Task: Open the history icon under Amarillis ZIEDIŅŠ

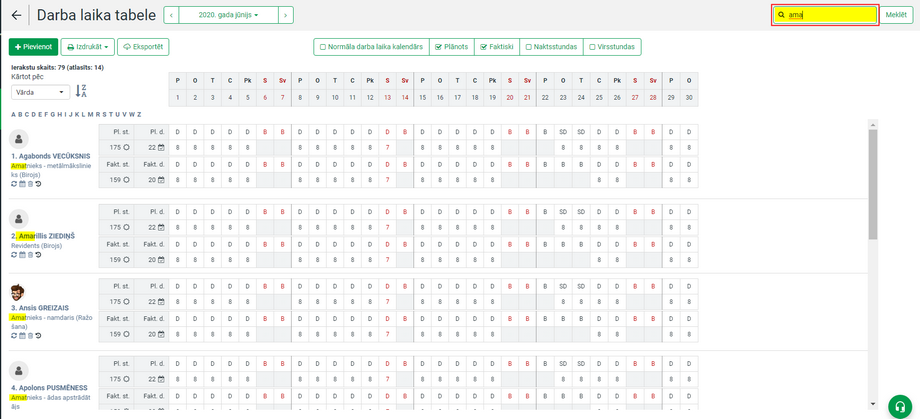Action: 38,255
